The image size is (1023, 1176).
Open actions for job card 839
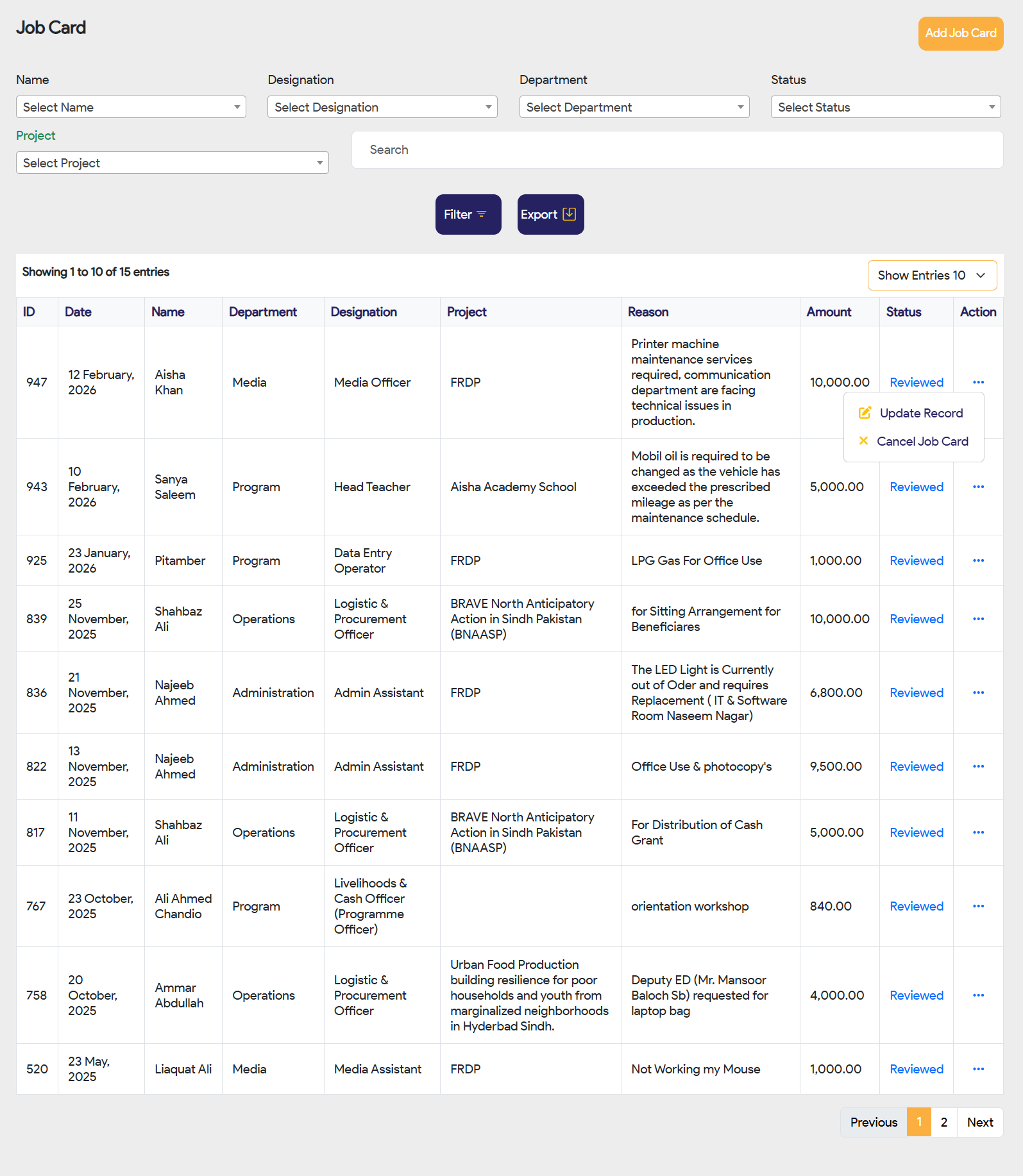[978, 619]
